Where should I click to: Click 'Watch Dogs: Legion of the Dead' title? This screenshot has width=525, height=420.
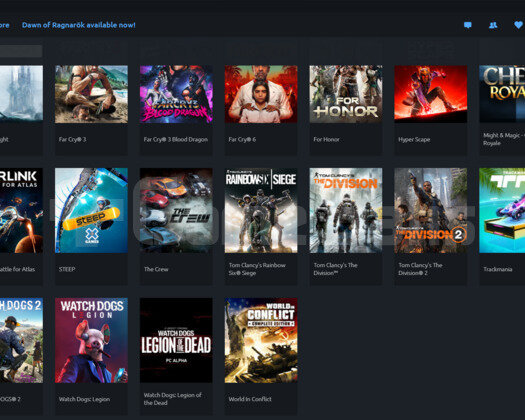[x=173, y=399]
